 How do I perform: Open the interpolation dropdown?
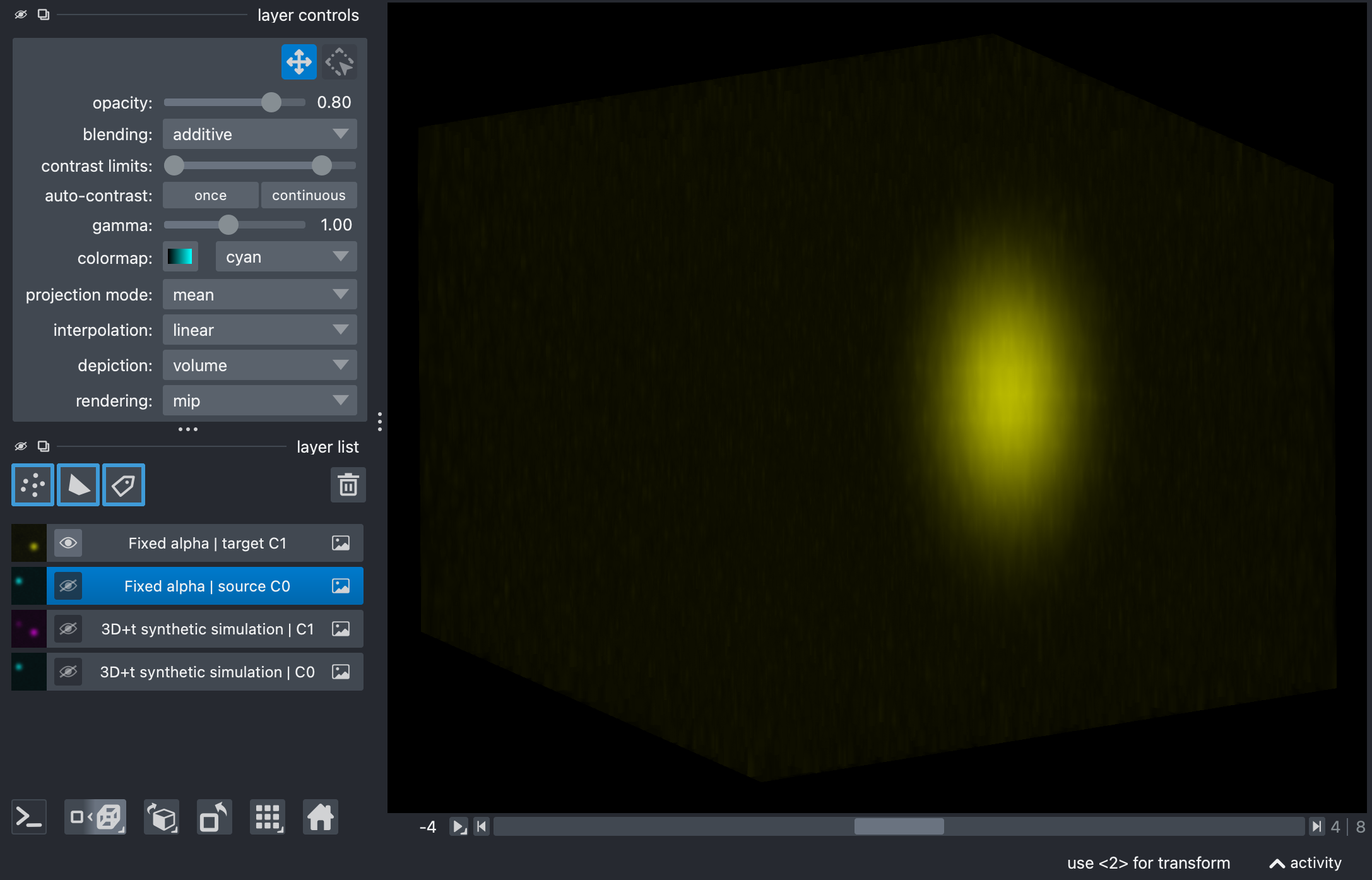pos(260,330)
